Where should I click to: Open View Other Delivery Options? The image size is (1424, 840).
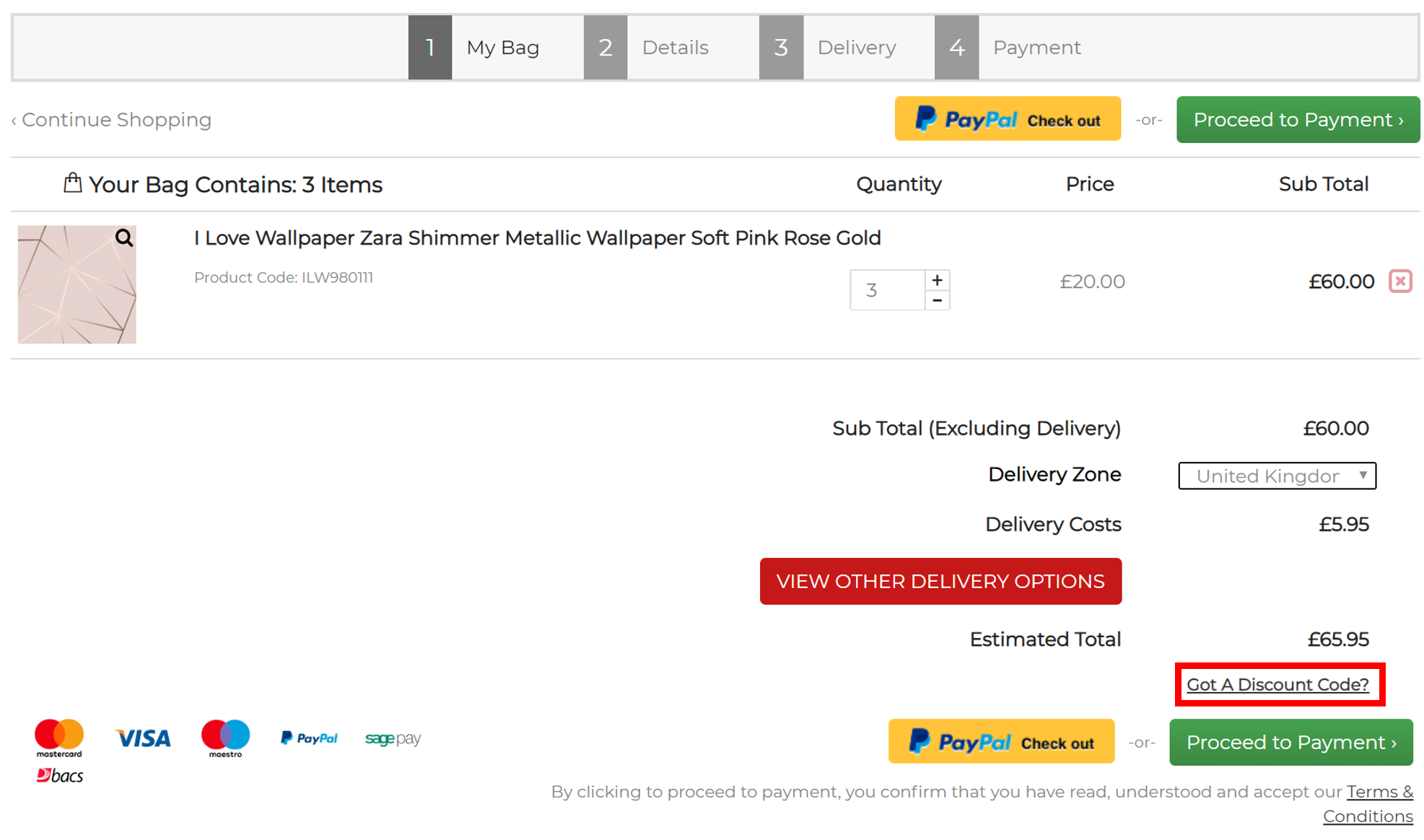click(940, 581)
